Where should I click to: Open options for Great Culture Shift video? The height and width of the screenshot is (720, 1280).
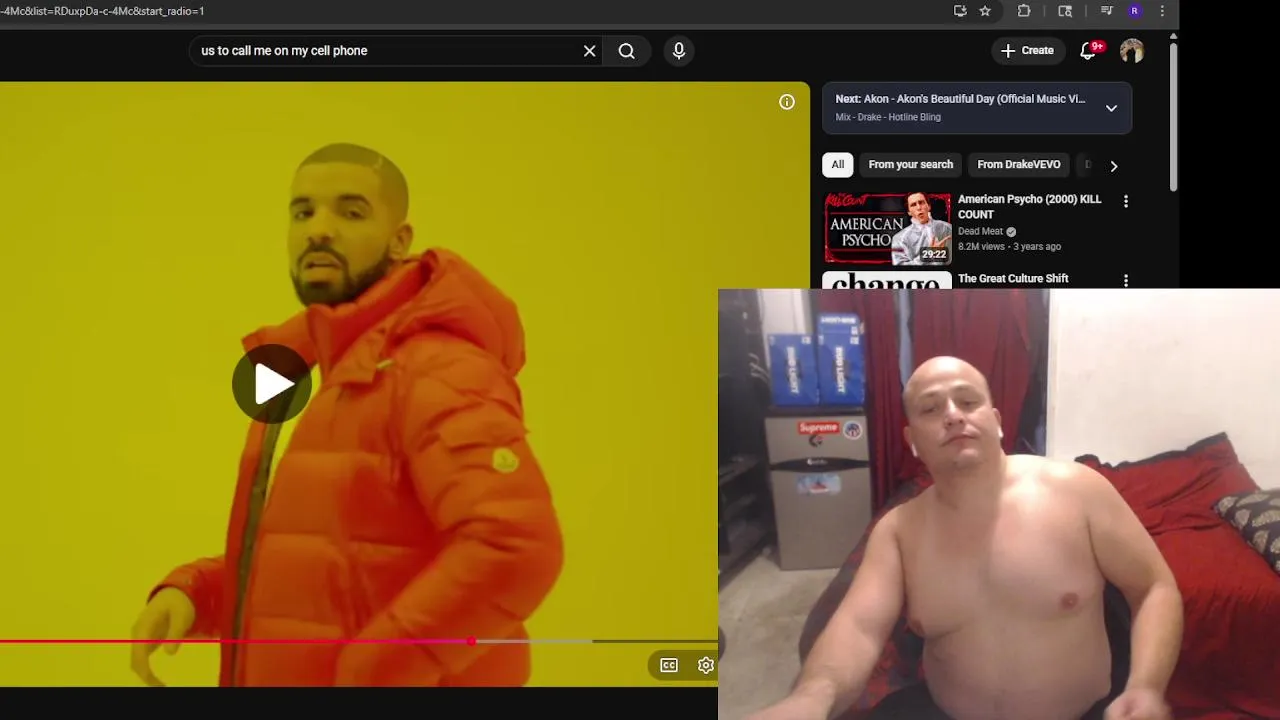click(1126, 281)
